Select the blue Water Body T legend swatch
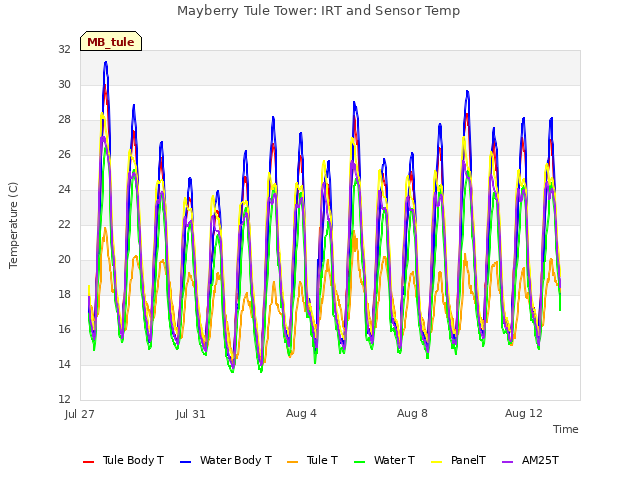Screen dimensions: 640x480 click(185, 462)
